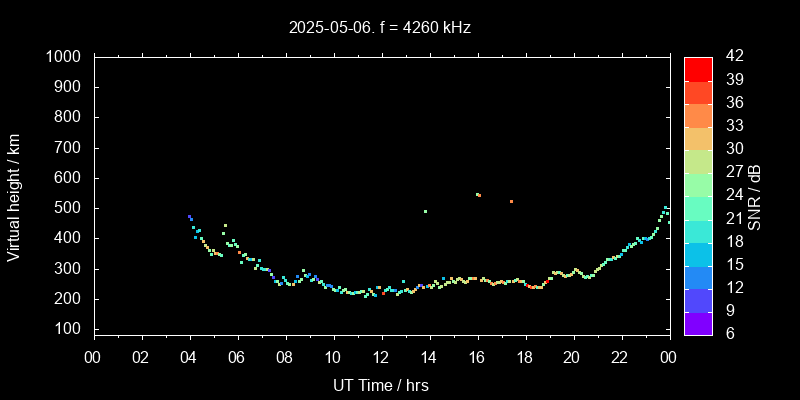This screenshot has height=400, width=800.
Task: Click the lone orange point near 17.5 hrs
Action: 511,201
